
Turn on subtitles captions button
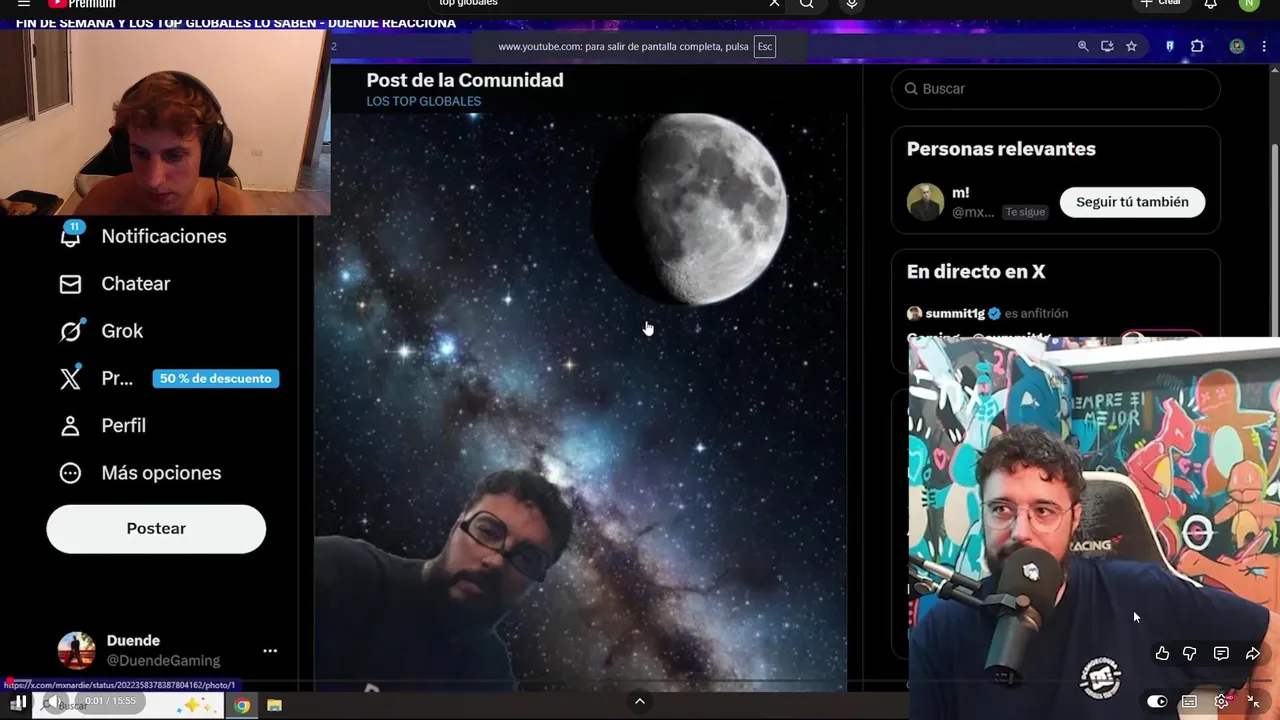pos(1189,701)
